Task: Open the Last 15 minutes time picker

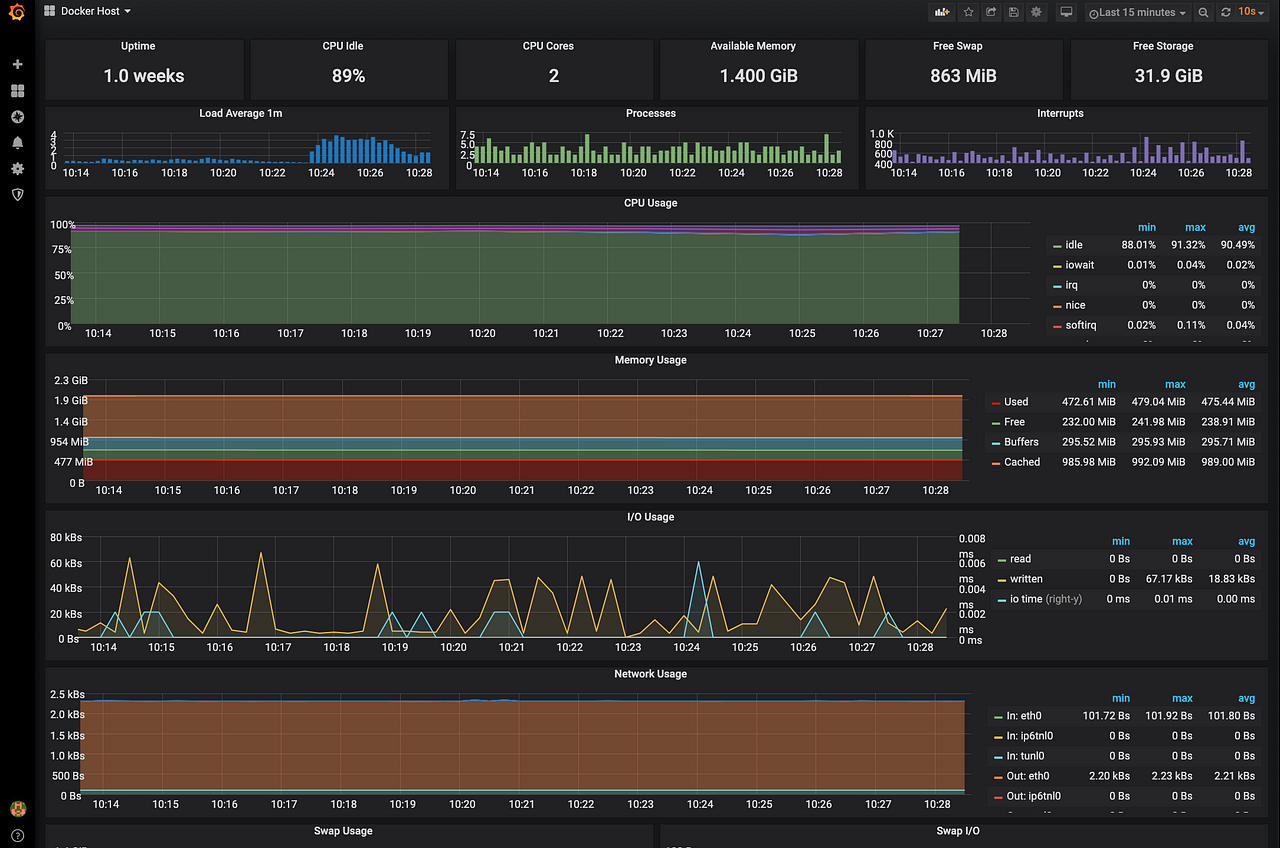Action: point(1137,12)
